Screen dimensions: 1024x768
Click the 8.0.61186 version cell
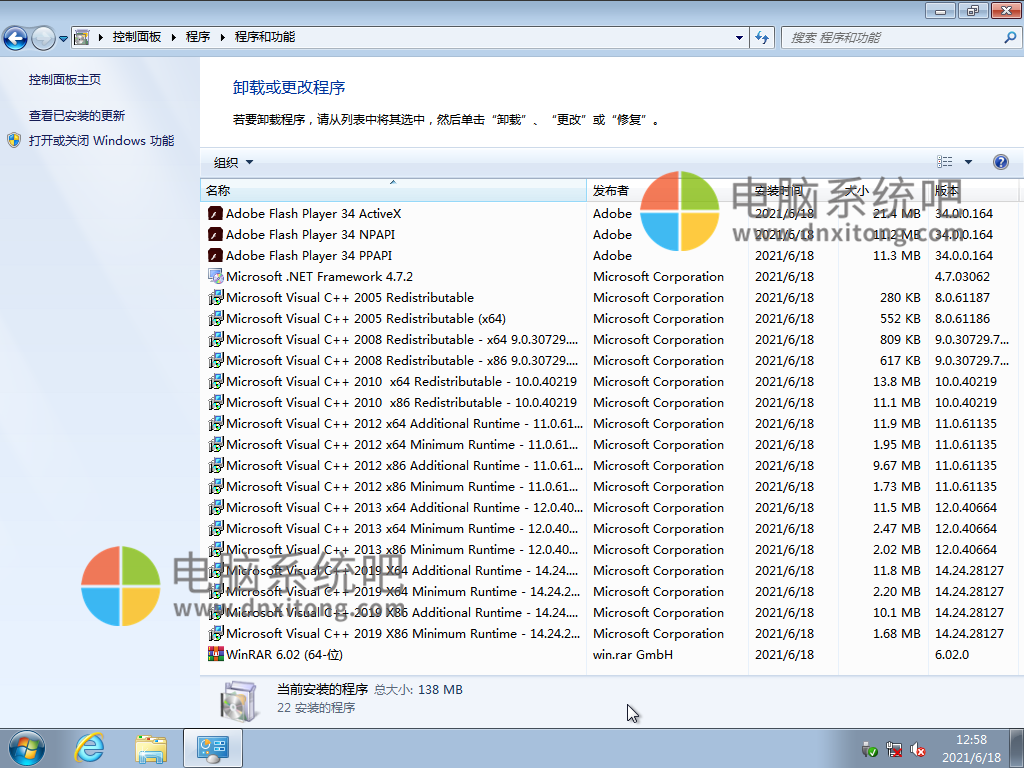963,319
